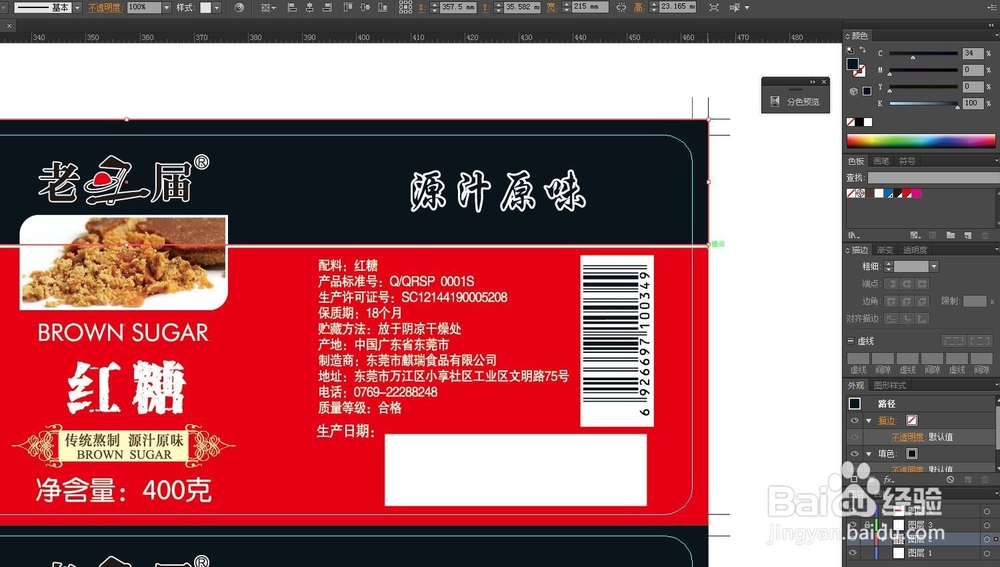The width and height of the screenshot is (1000, 567).
Task: Select the magenta swatch in 色板
Action: click(916, 193)
